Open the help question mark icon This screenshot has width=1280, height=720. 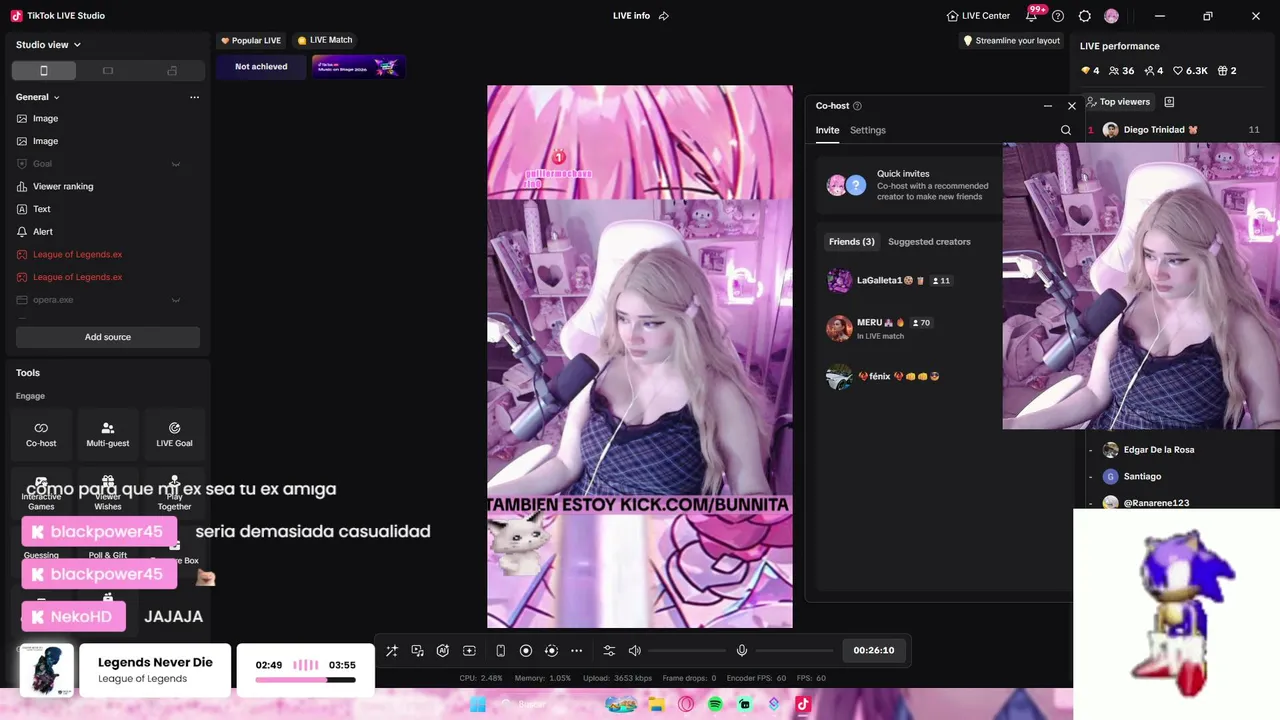(x=1058, y=16)
